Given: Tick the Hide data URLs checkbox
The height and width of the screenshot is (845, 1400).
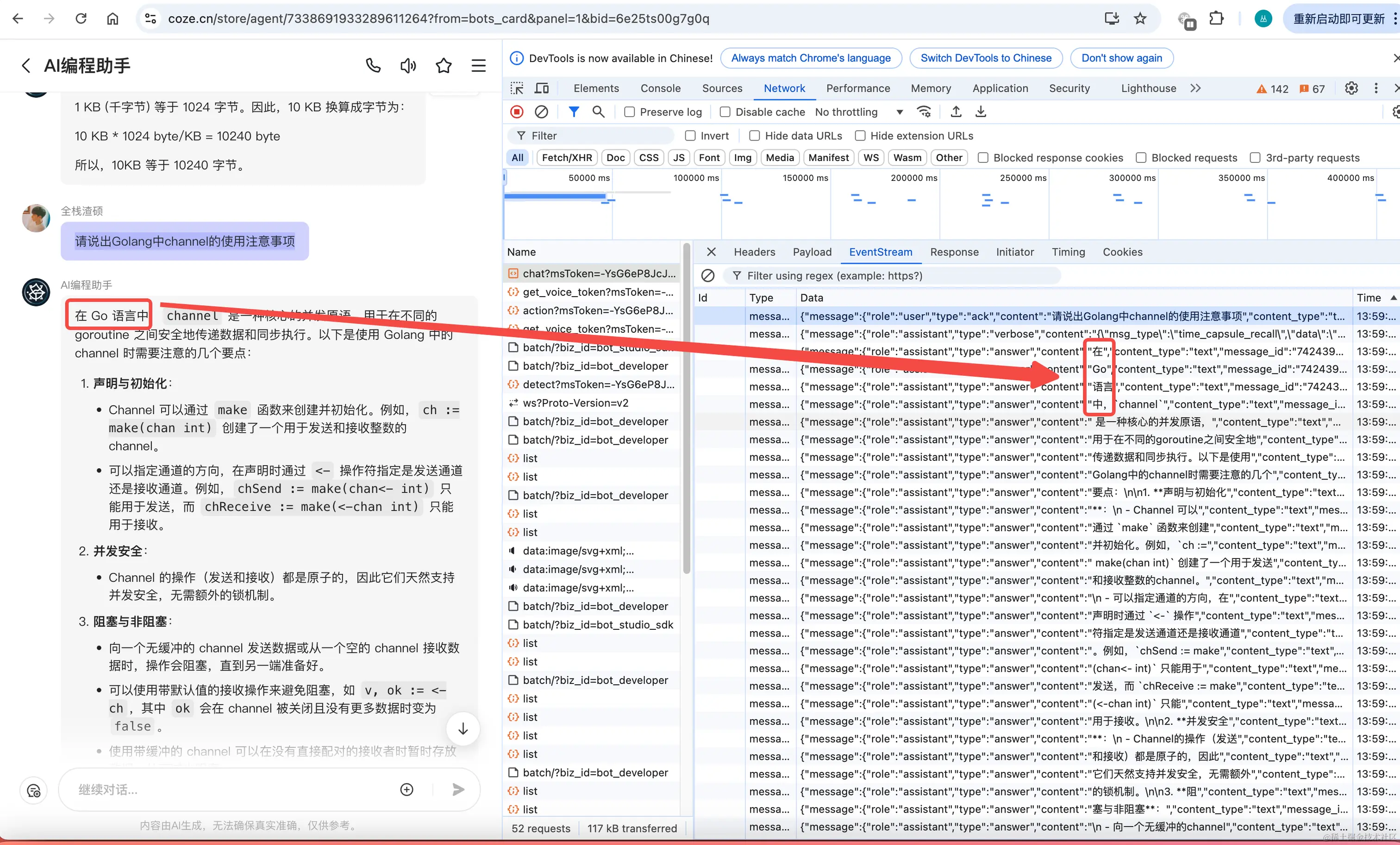Looking at the screenshot, I should coord(755,136).
